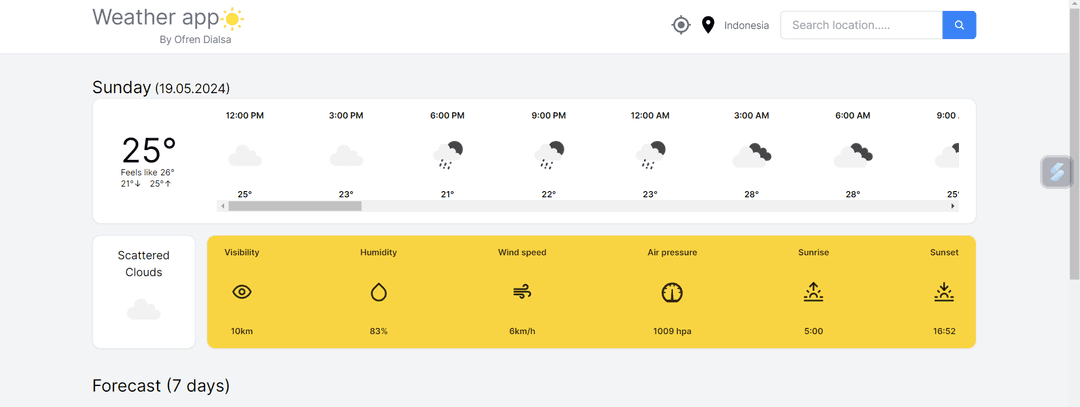
Task: Click the 9:00 PM rain icon
Action: (x=549, y=155)
